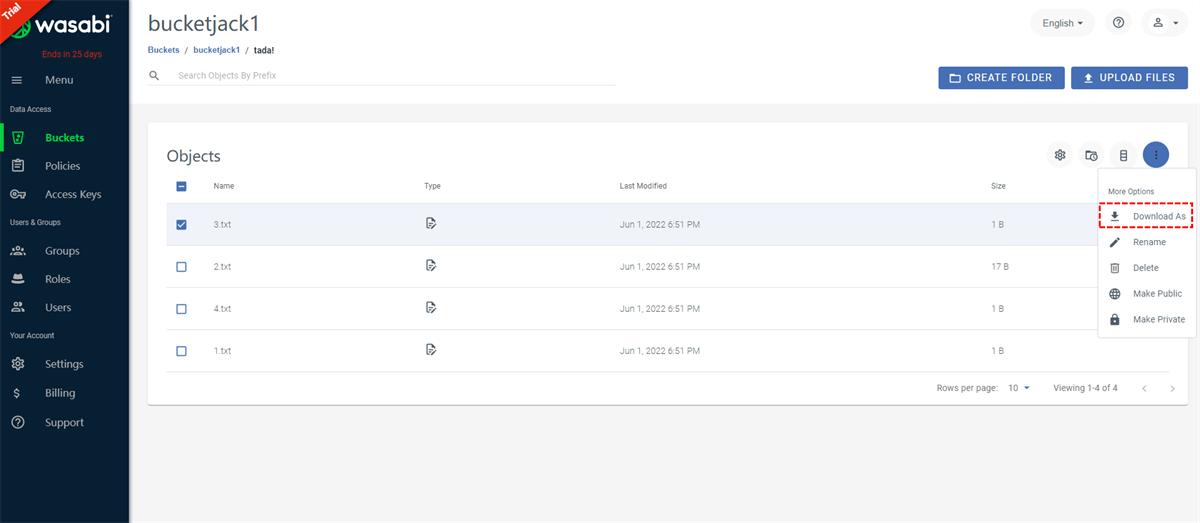Sort by the Last Modified column header
Screen dimensions: 1200x523
click(x=643, y=186)
